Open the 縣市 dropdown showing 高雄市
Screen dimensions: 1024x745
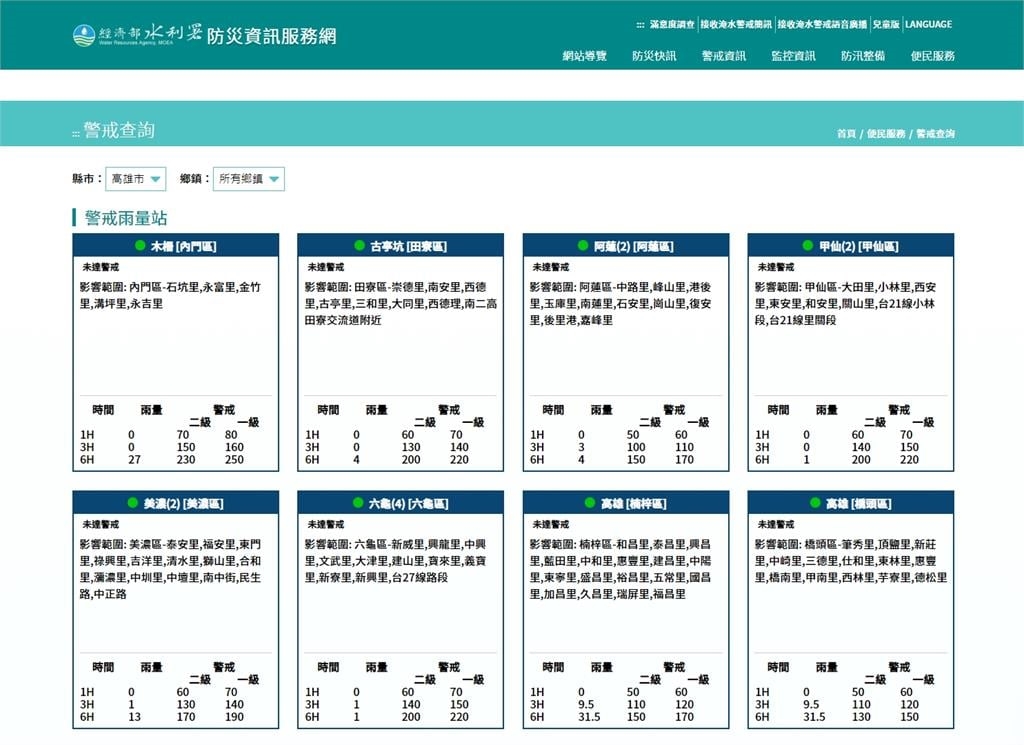tap(136, 179)
